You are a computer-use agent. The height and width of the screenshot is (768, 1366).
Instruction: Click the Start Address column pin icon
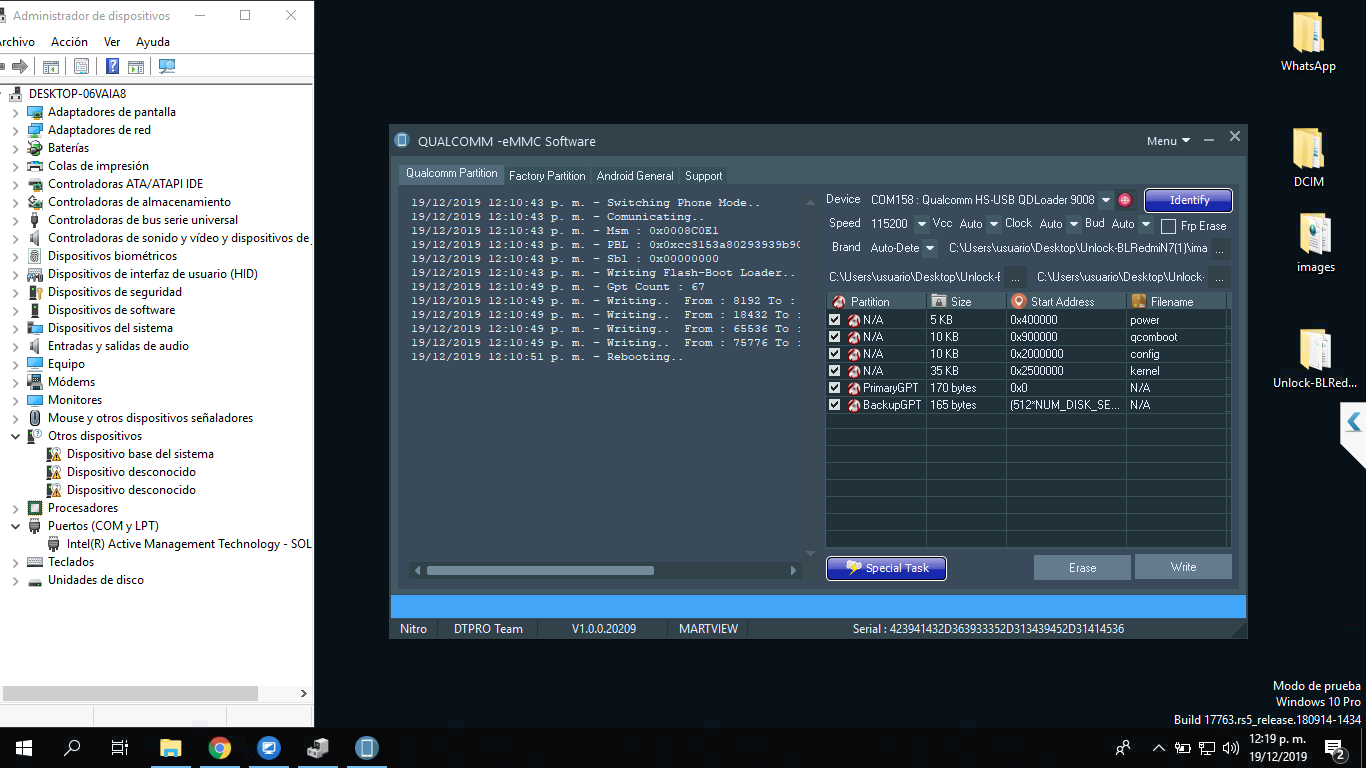(x=1019, y=301)
